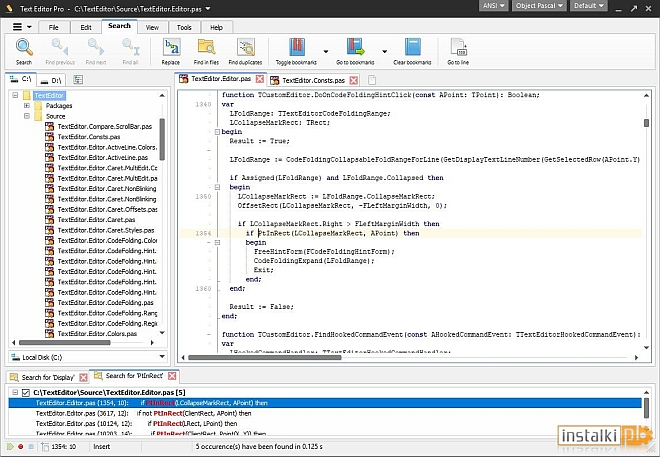Open the Object Pascal highlighter dropdown
Viewport: 660px width, 457px height.
pyautogui.click(x=539, y=5)
